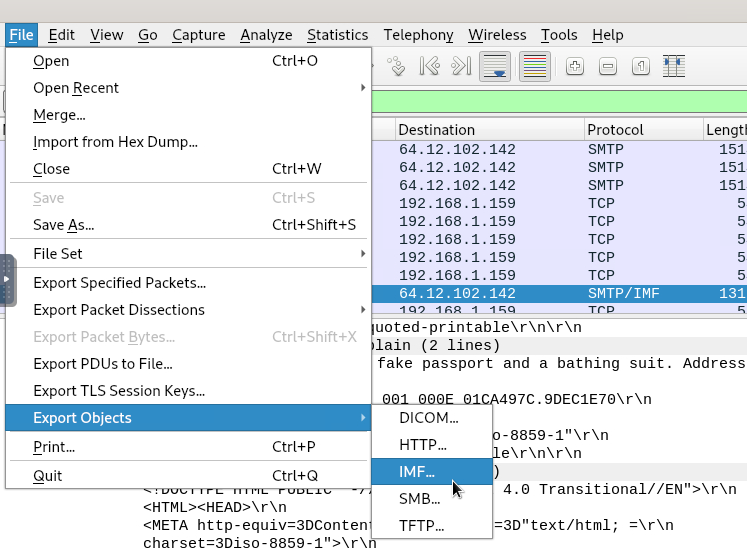747x552 pixels.
Task: Click the Go to last packet icon
Action: point(461,67)
